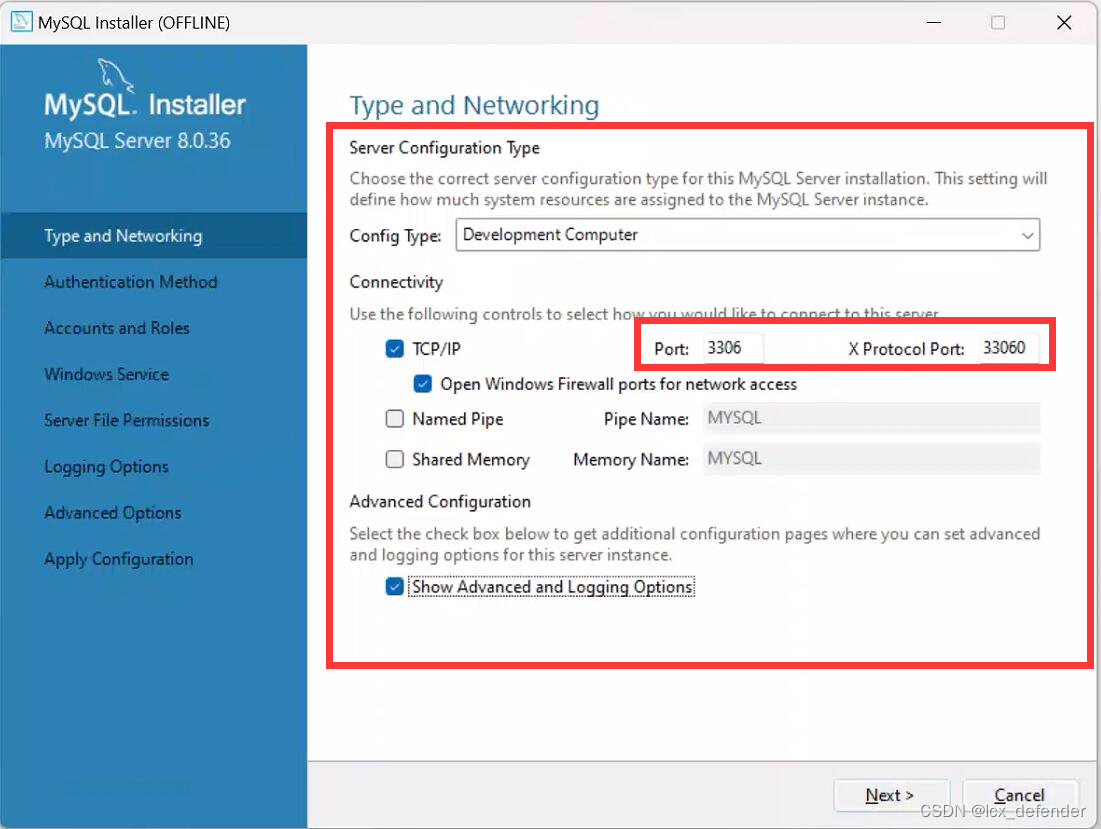
Task: Minimize the MySQL Installer window
Action: tap(933, 22)
